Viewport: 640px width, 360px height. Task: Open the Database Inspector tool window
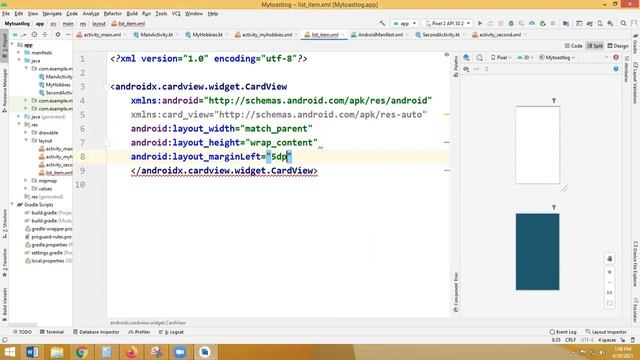(96, 332)
